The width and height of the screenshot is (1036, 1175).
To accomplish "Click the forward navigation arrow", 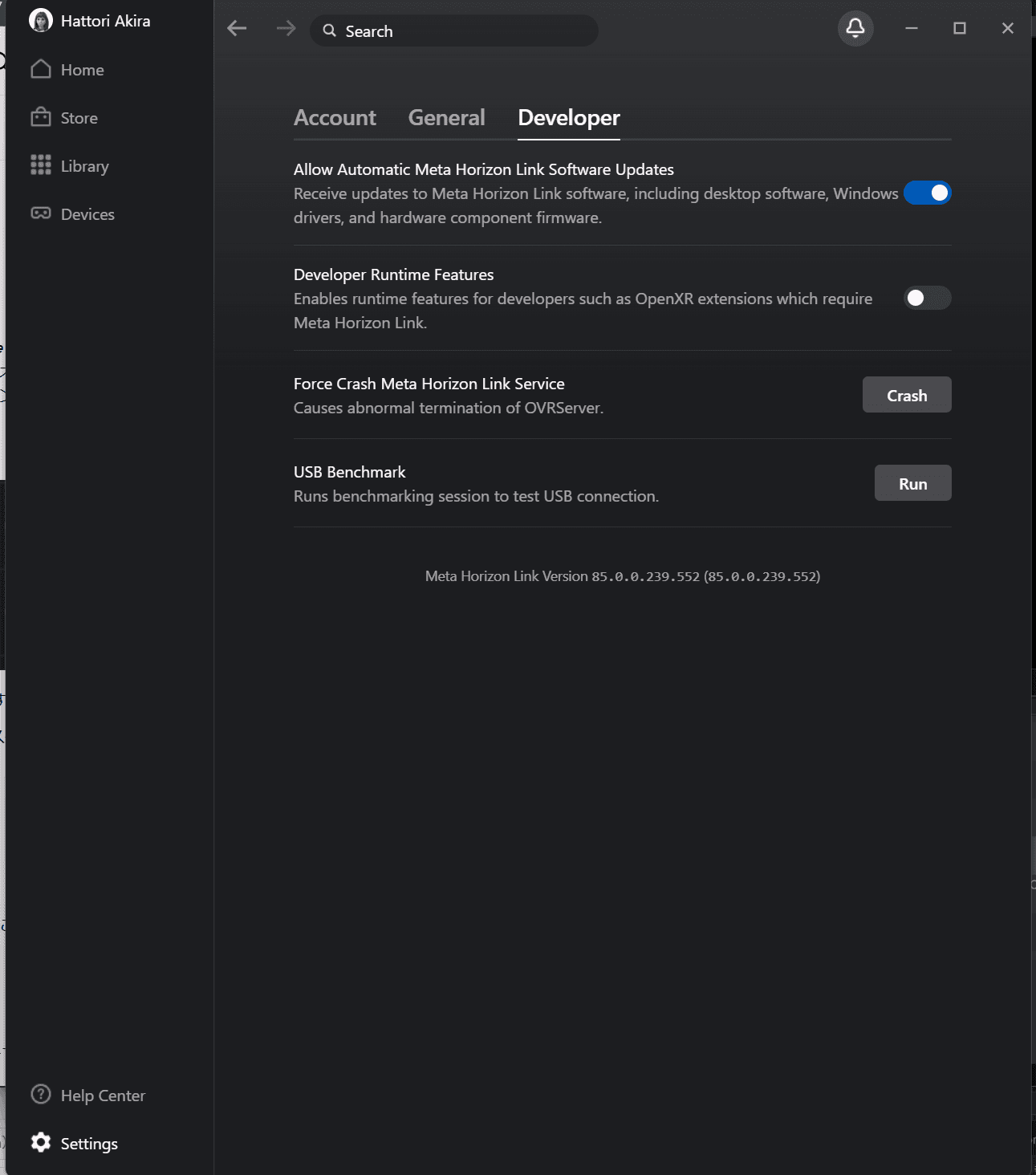I will pos(286,29).
